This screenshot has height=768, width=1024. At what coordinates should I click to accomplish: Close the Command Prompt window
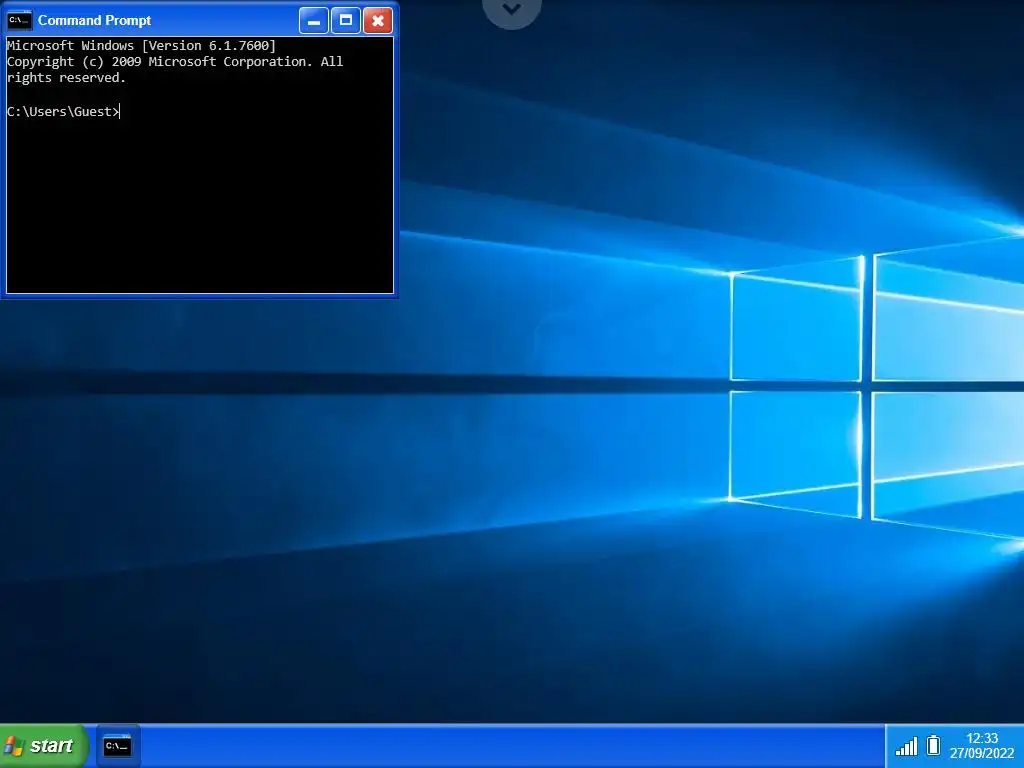(378, 20)
